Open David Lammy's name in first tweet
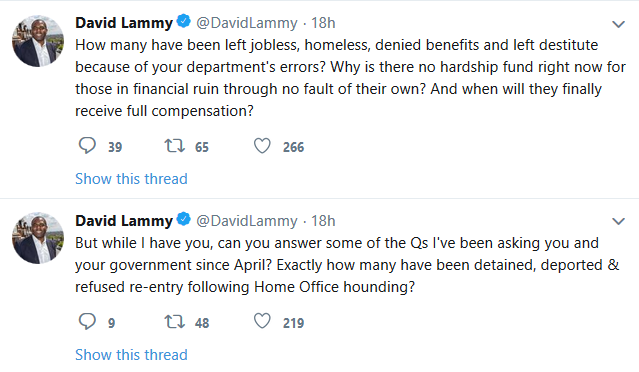The height and width of the screenshot is (372, 639). [x=124, y=23]
